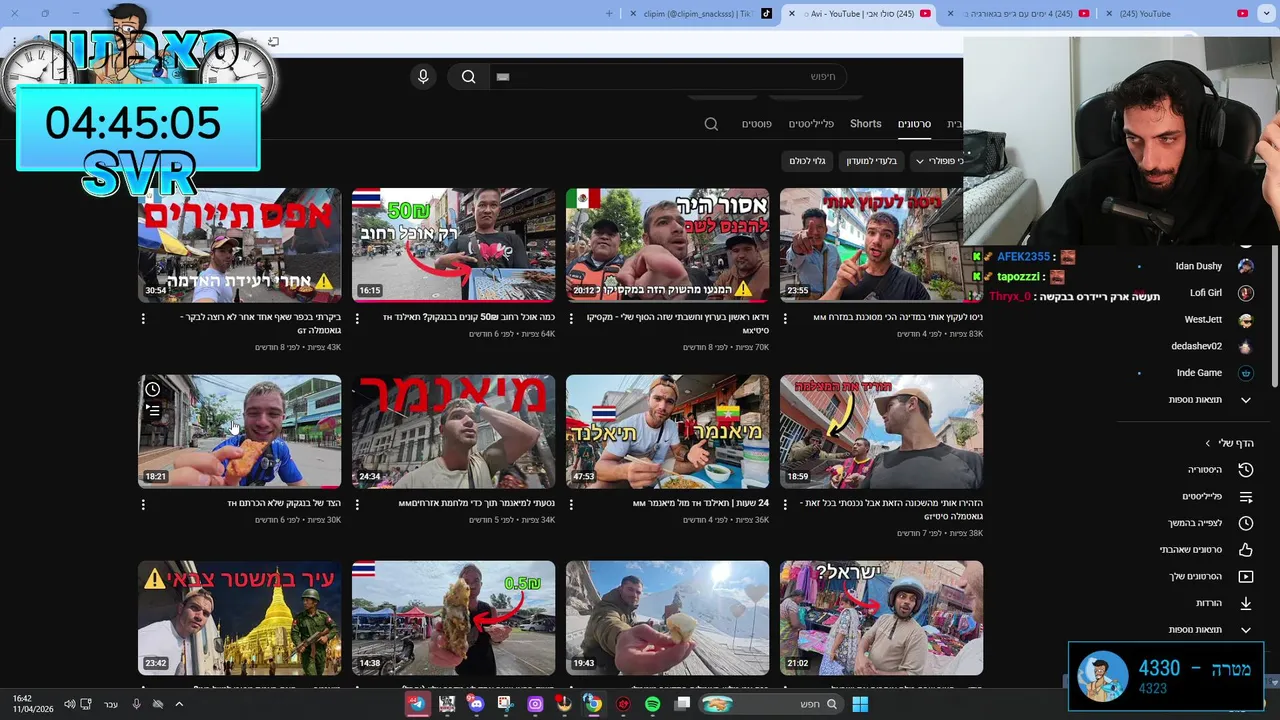The height and width of the screenshot is (720, 1280).
Task: Click the Windows Start button
Action: point(860,704)
